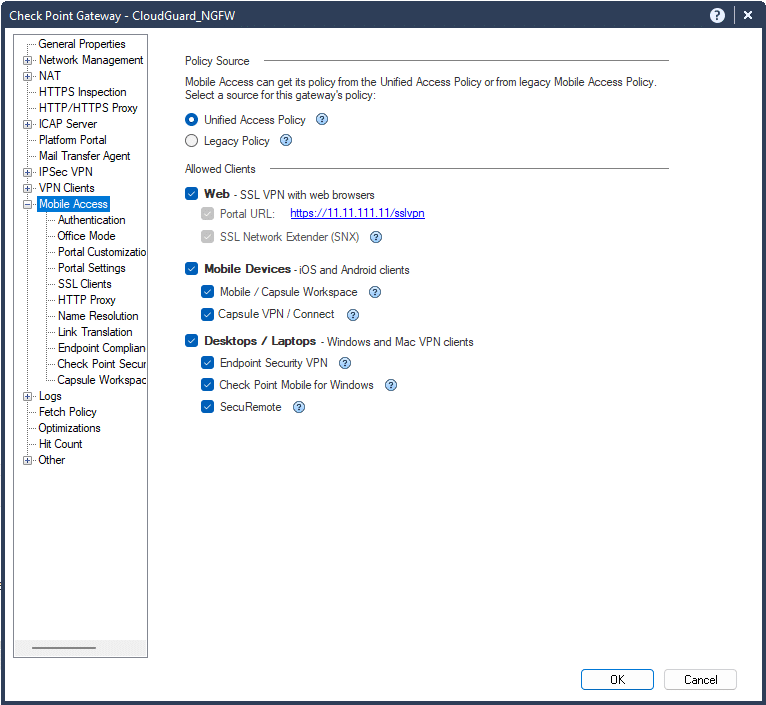The image size is (766, 705).
Task: Collapse the Mobile Access tree node
Action: [28, 204]
